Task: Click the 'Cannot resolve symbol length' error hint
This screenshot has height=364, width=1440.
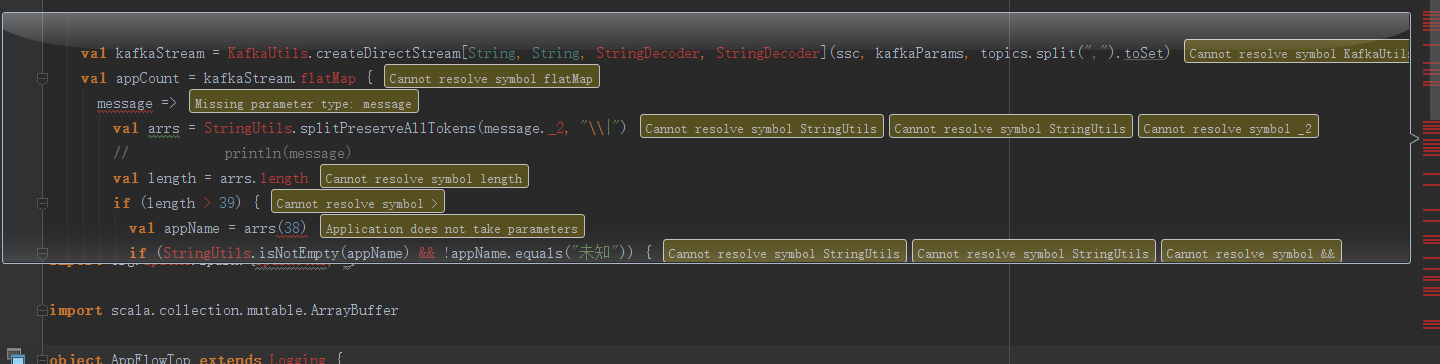Action: point(424,178)
